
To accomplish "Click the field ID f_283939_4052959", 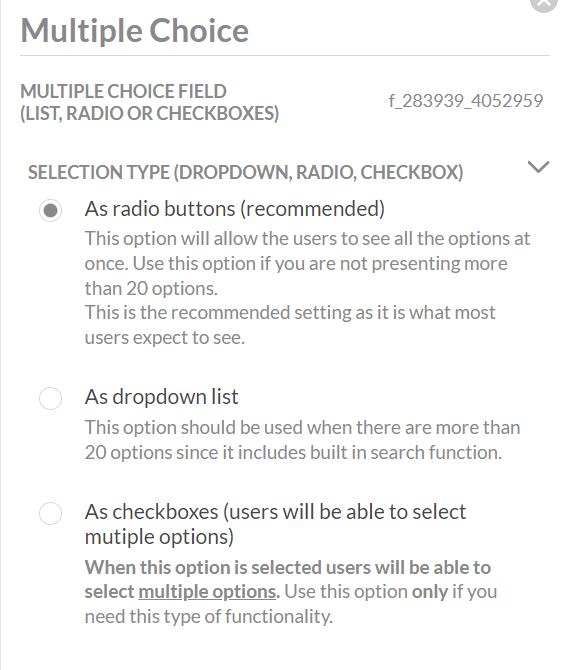I will [x=466, y=101].
